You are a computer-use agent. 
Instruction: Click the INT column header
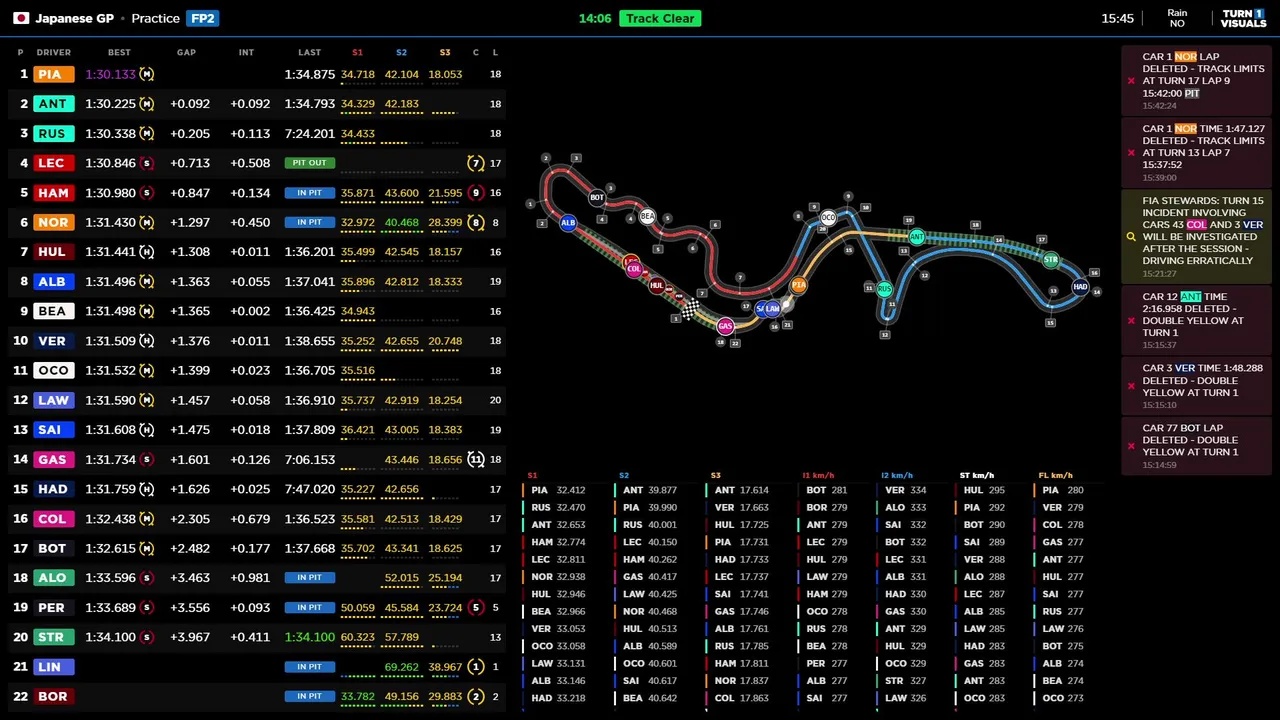246,52
